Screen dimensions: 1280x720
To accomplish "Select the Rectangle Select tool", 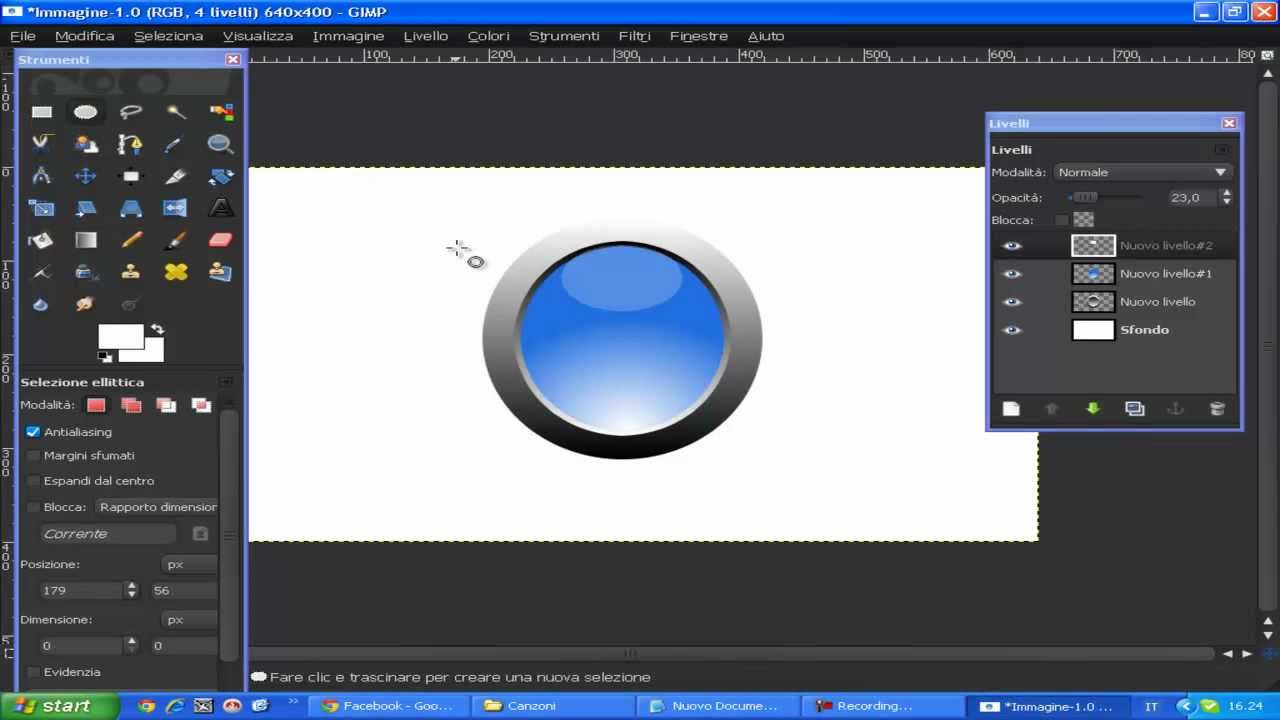I will point(41,112).
